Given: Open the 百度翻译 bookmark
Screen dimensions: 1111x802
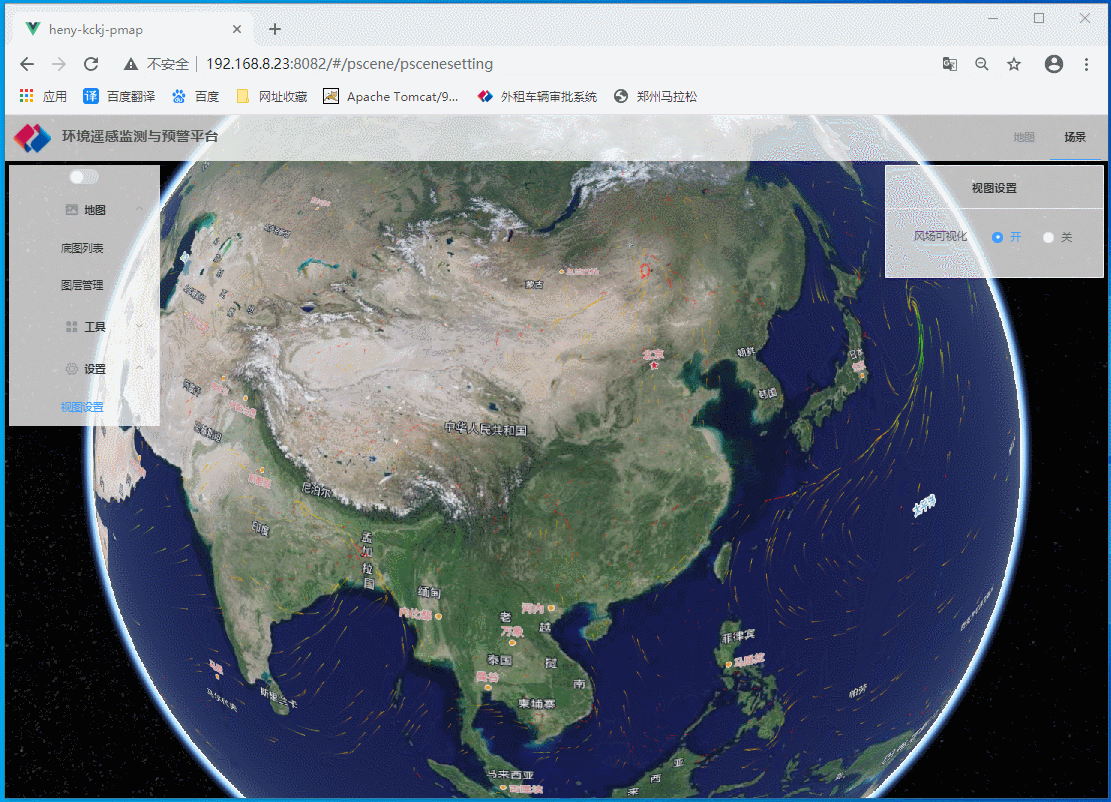Looking at the screenshot, I should 119,96.
